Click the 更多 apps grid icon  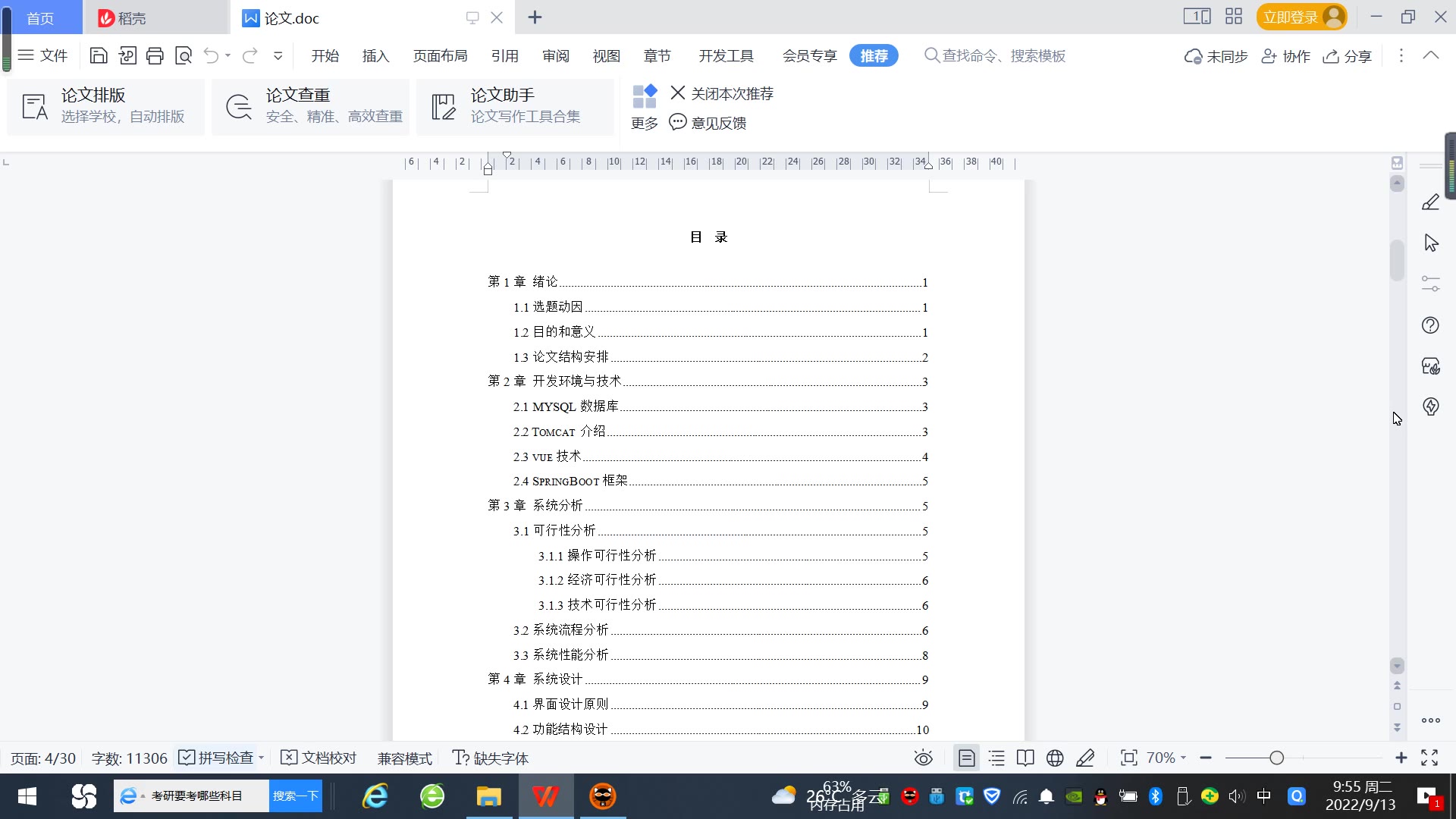(x=645, y=96)
